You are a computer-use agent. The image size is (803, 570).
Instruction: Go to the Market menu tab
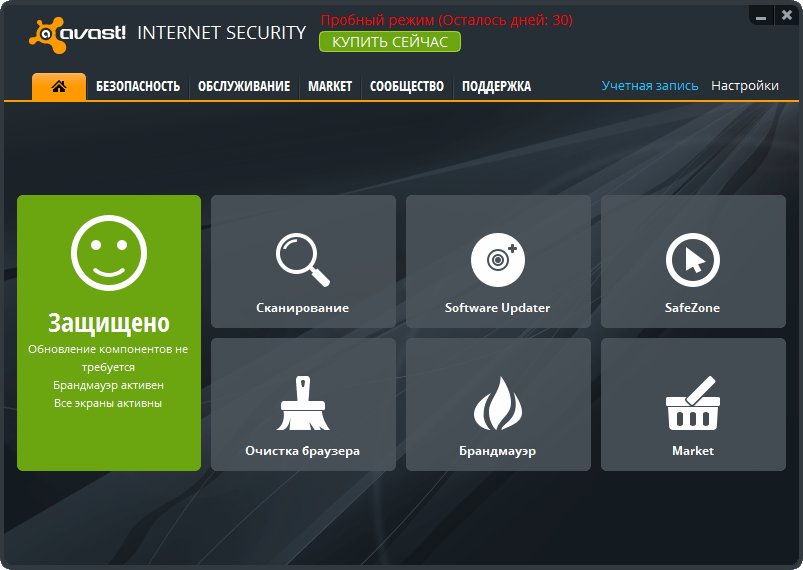[x=330, y=87]
